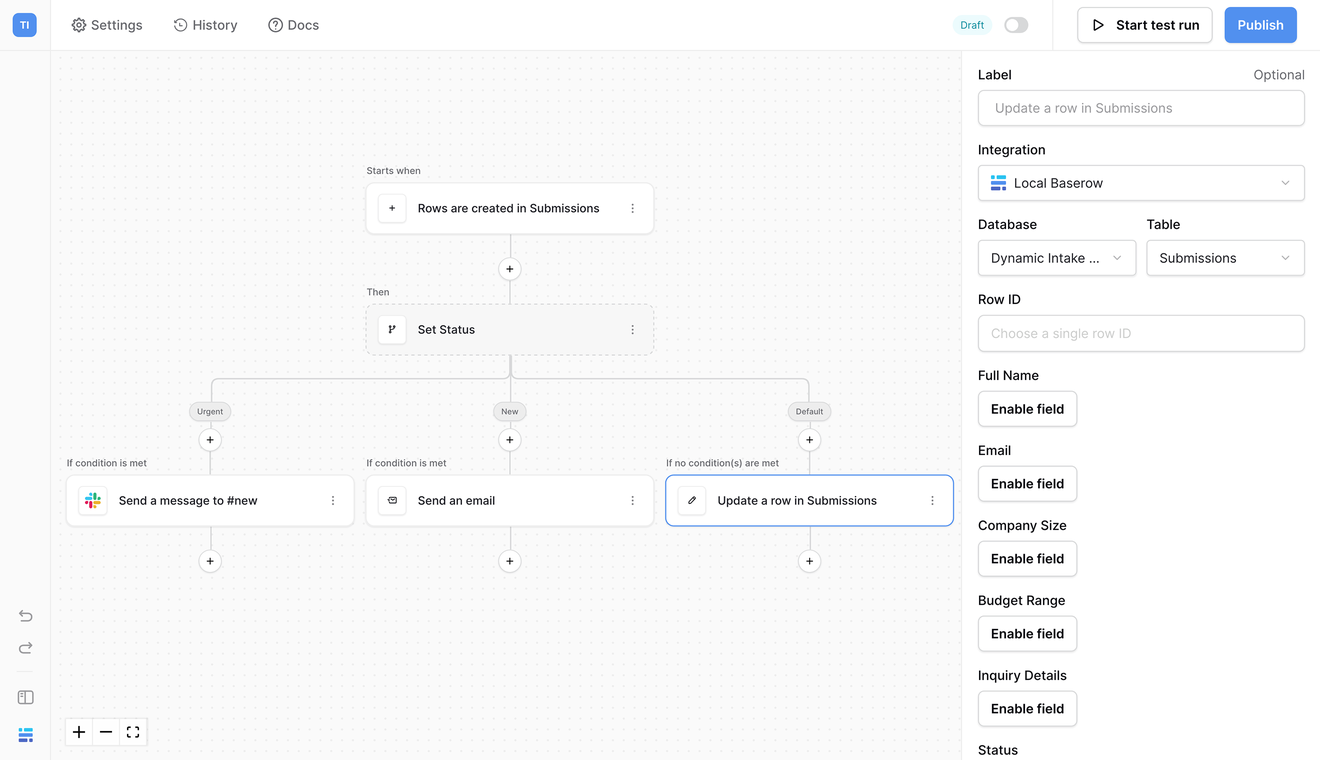Click the undo arrow icon

click(x=26, y=616)
